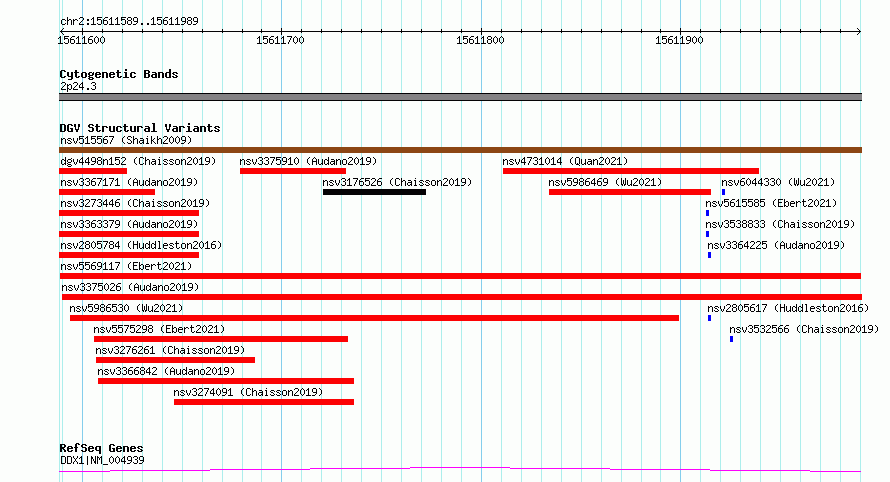Click nsv5615585 (Ebert2021) label
The height and width of the screenshot is (482, 890).
tap(771, 203)
